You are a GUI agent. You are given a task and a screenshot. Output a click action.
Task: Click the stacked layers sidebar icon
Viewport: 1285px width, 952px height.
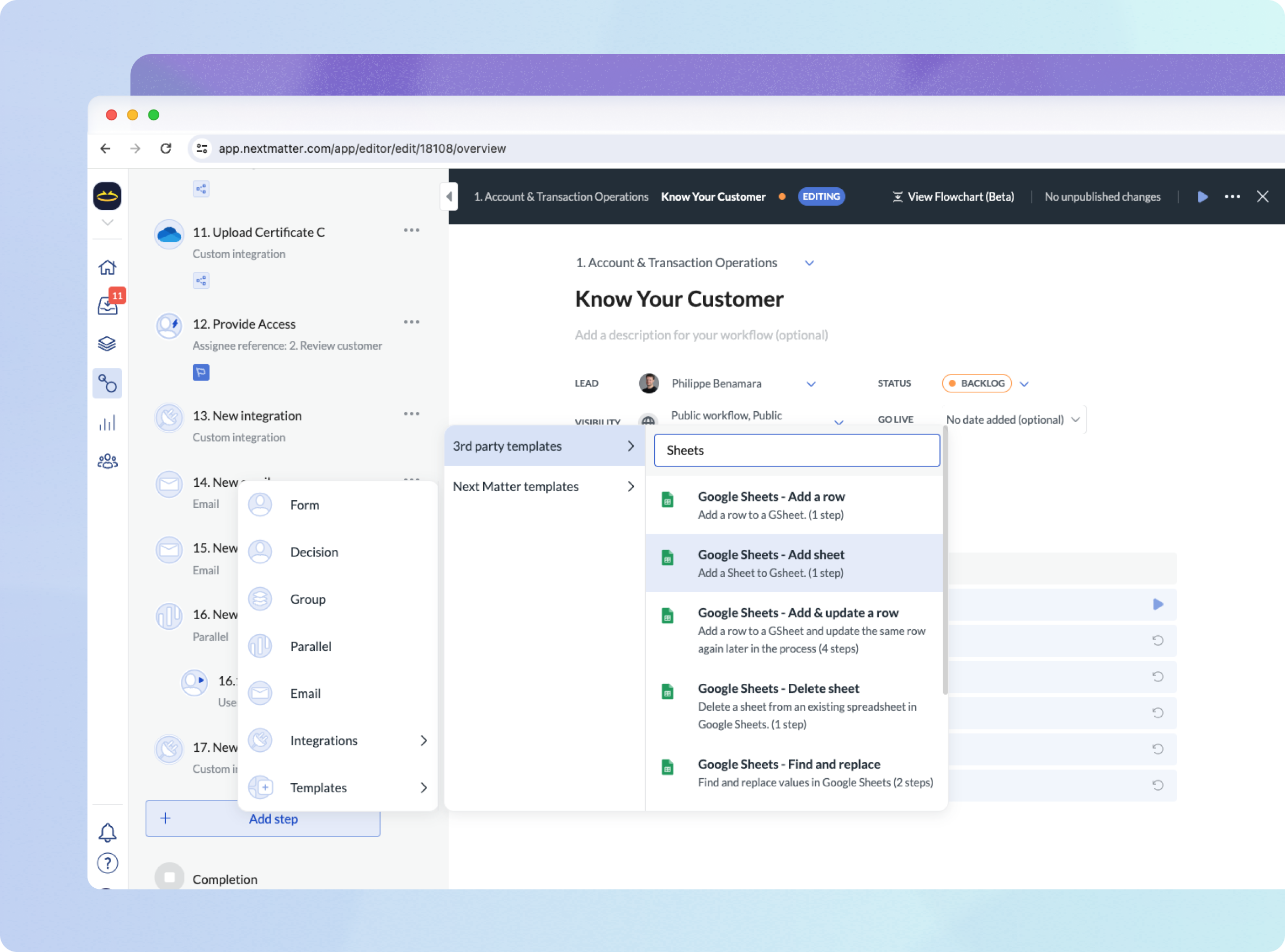coord(107,344)
